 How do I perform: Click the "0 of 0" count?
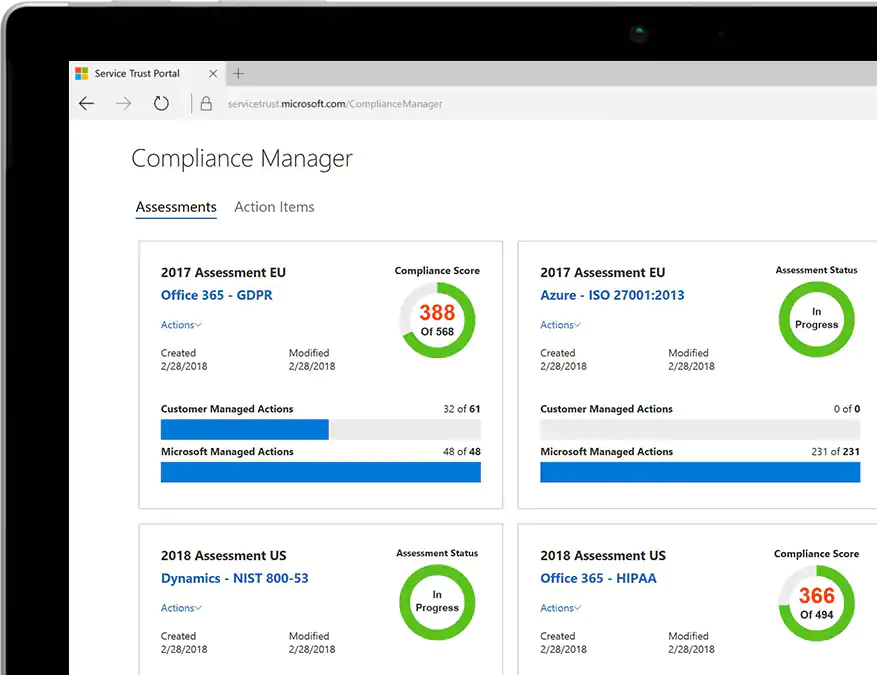[847, 409]
